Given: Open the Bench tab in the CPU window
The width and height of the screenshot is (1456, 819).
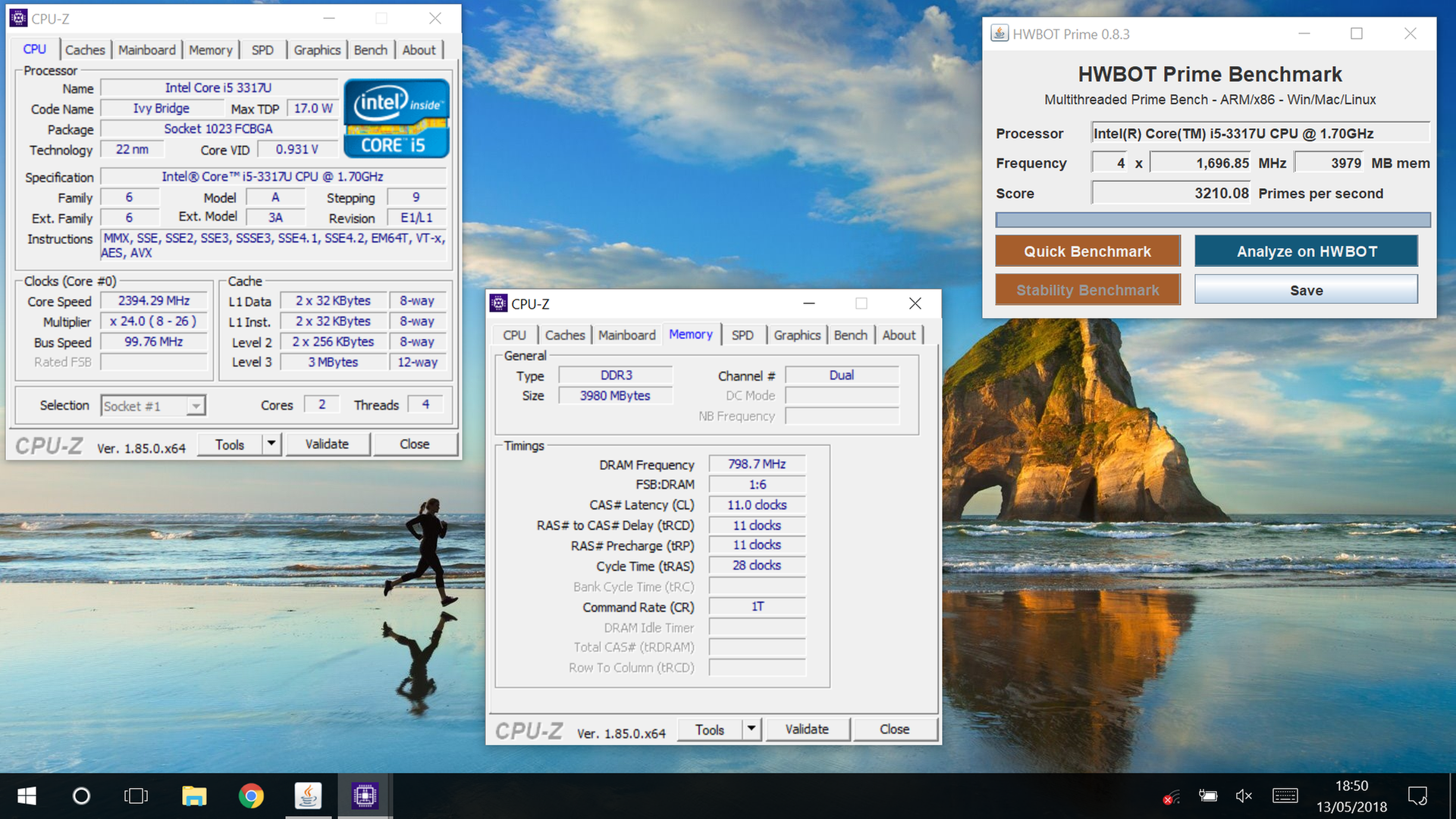Looking at the screenshot, I should point(371,50).
